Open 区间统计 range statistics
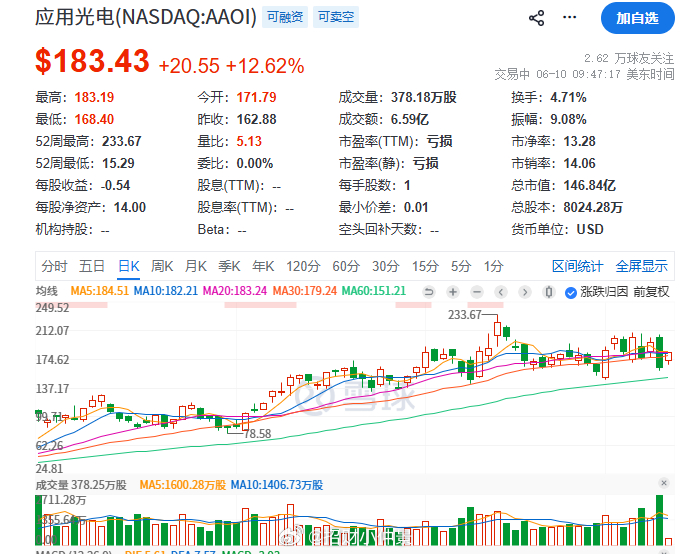Screen dimensions: 694x554 577,266
